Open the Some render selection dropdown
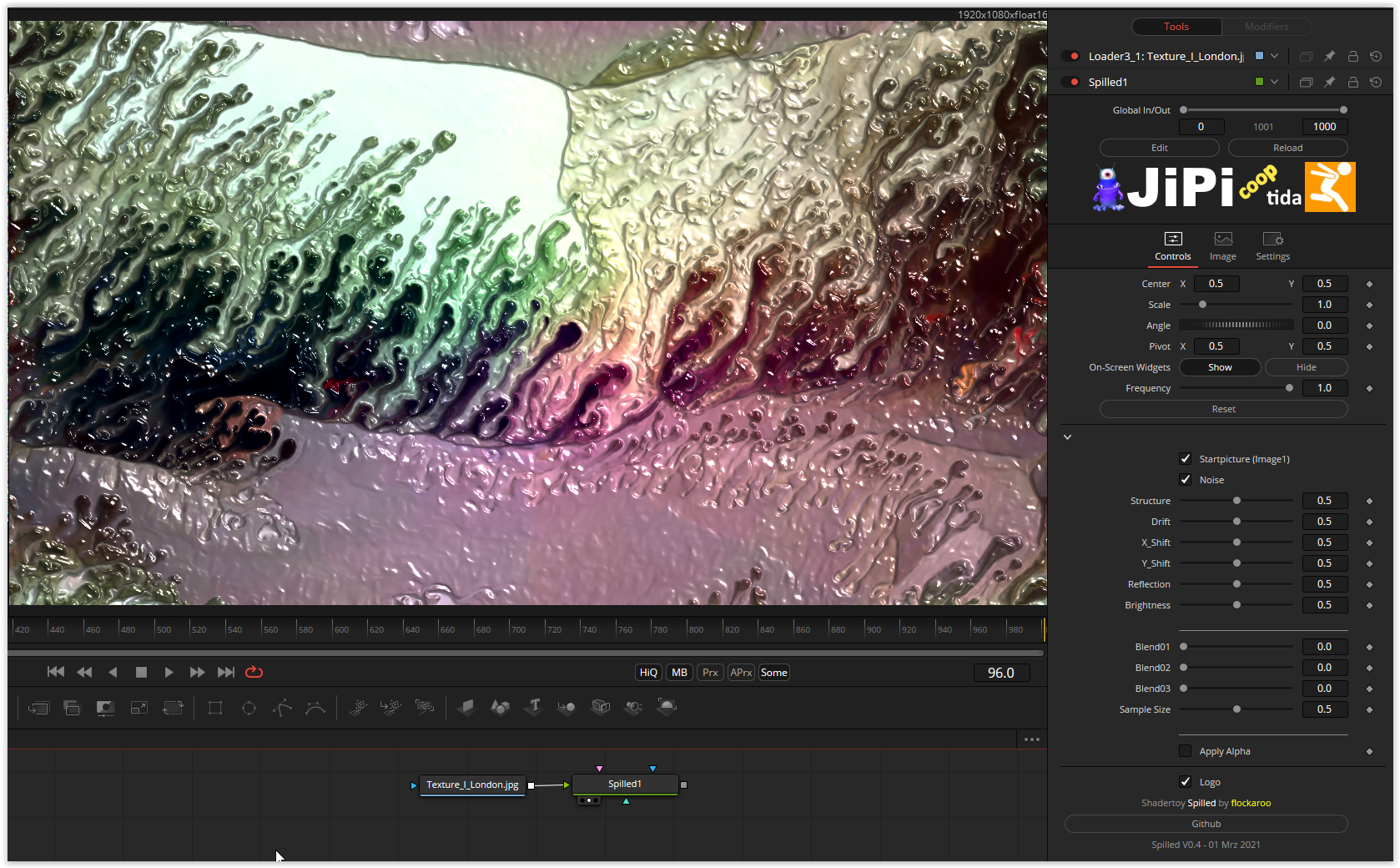 (x=774, y=673)
